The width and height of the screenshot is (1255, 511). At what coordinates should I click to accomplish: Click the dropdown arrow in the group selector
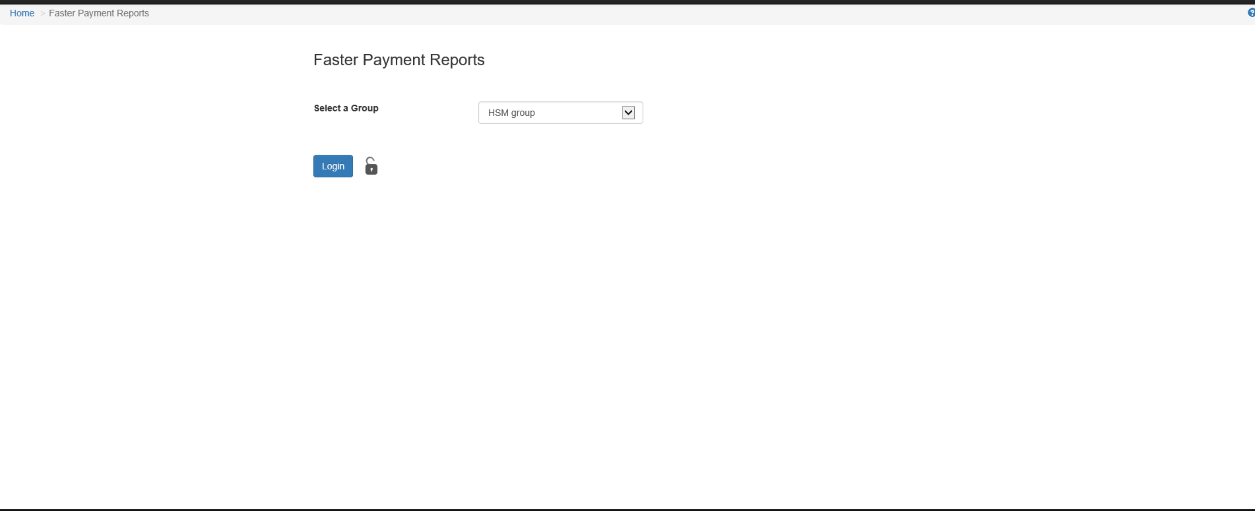[628, 113]
